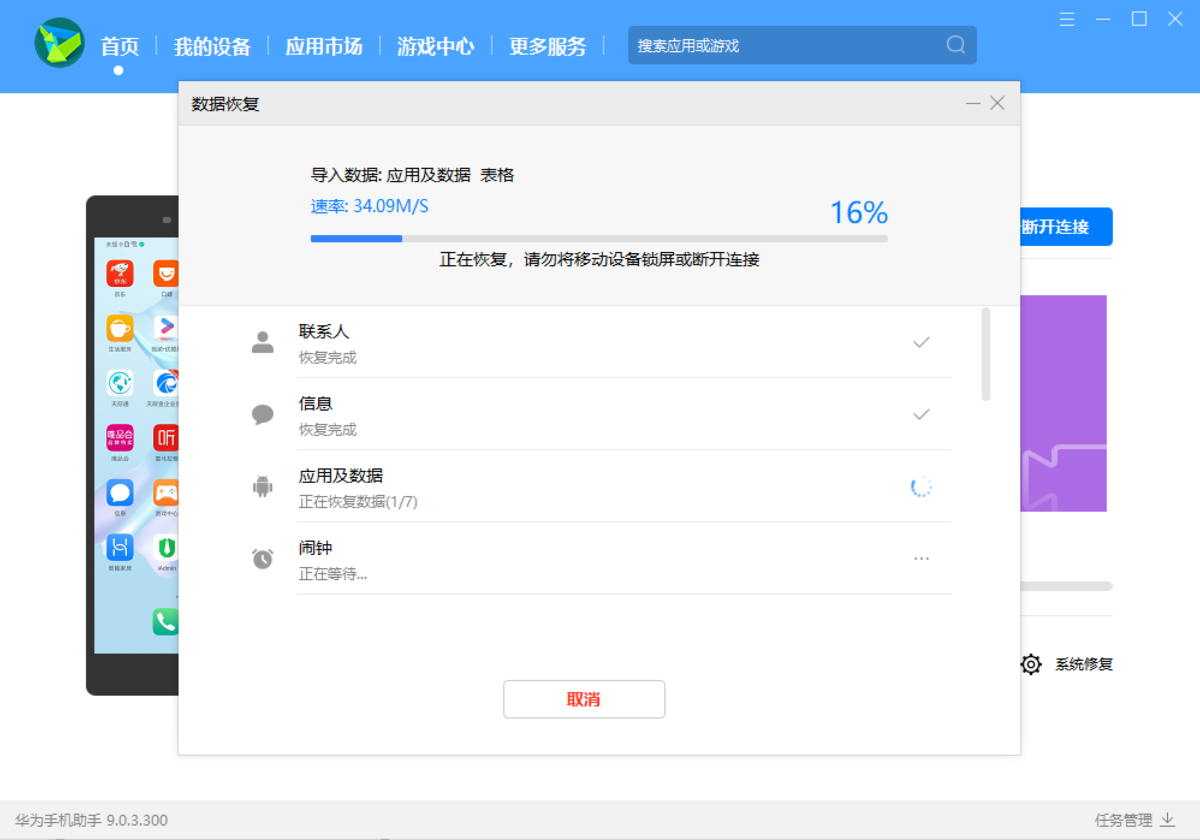Viewport: 1200px width, 840px height.
Task: Click the alarm clock icon beside 闹钟
Action: pos(262,559)
